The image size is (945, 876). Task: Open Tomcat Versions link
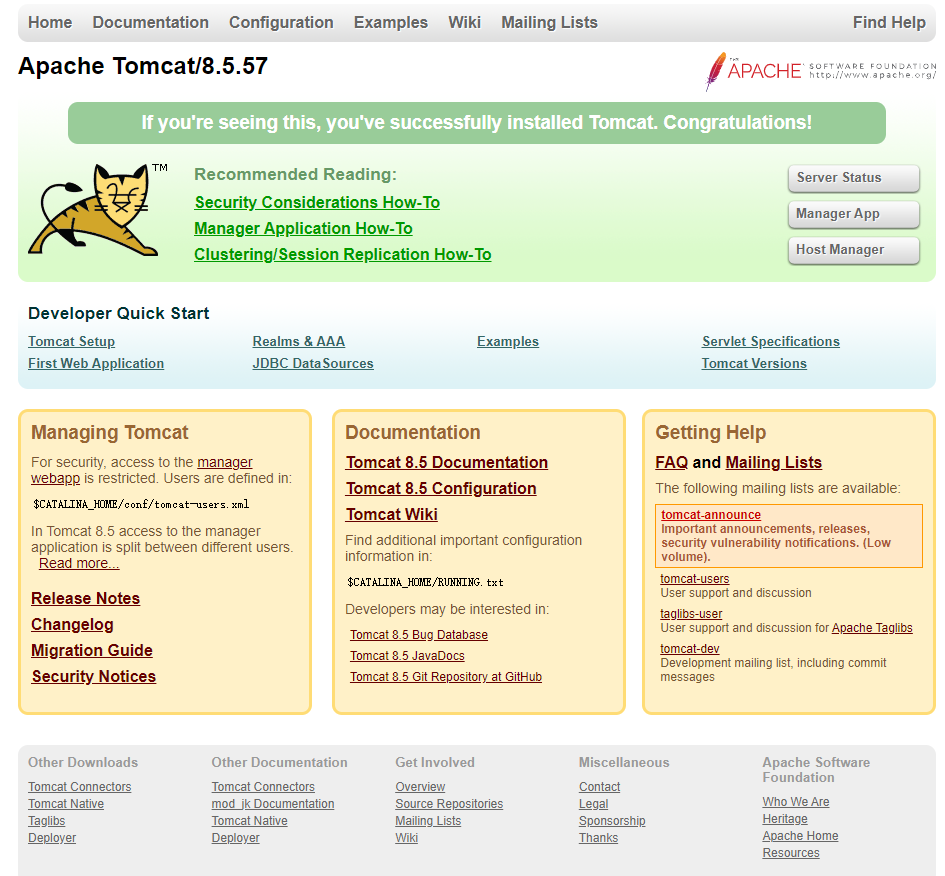754,364
